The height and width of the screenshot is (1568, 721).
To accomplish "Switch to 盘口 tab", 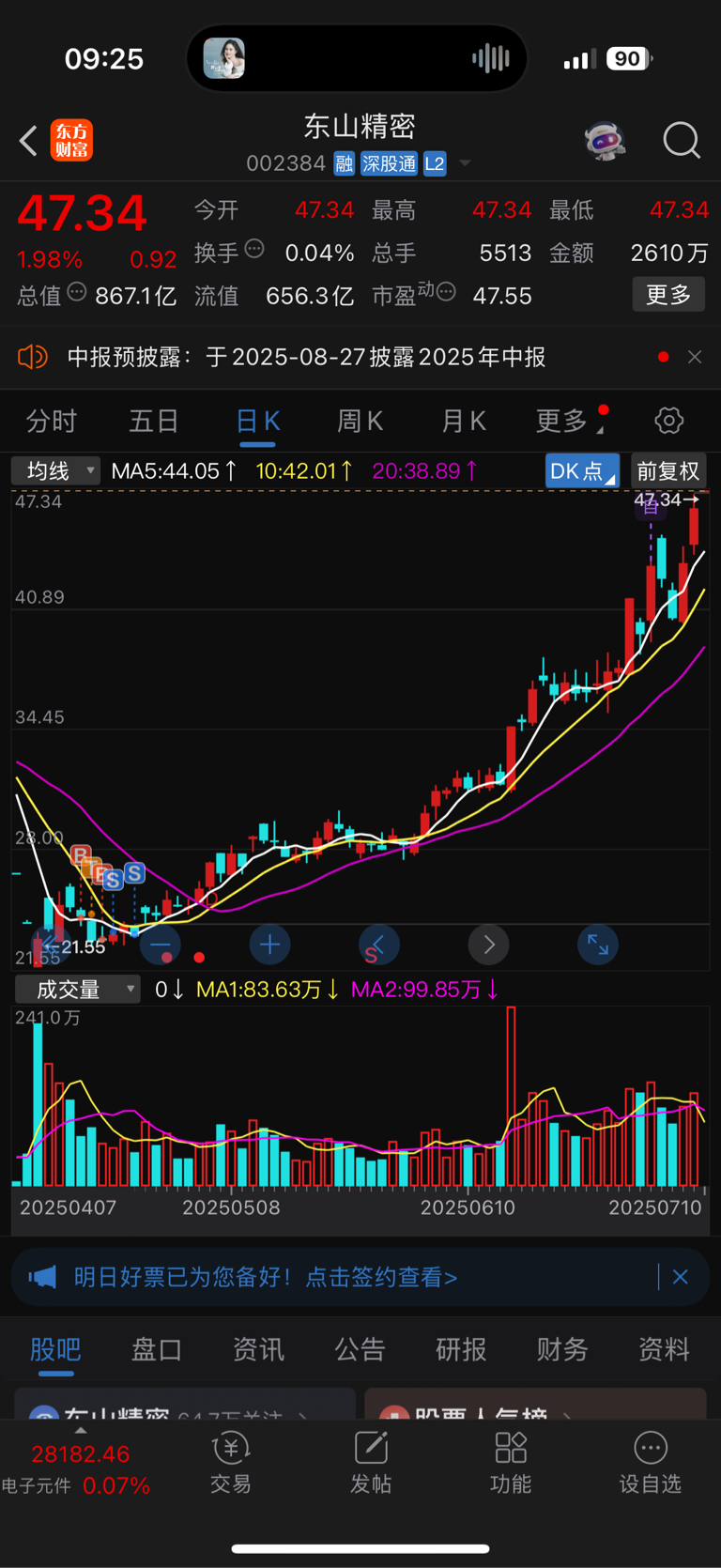I will pos(157,1349).
